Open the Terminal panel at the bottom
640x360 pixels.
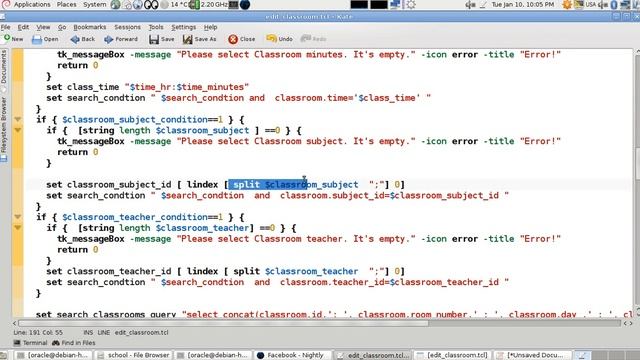tap(31, 343)
